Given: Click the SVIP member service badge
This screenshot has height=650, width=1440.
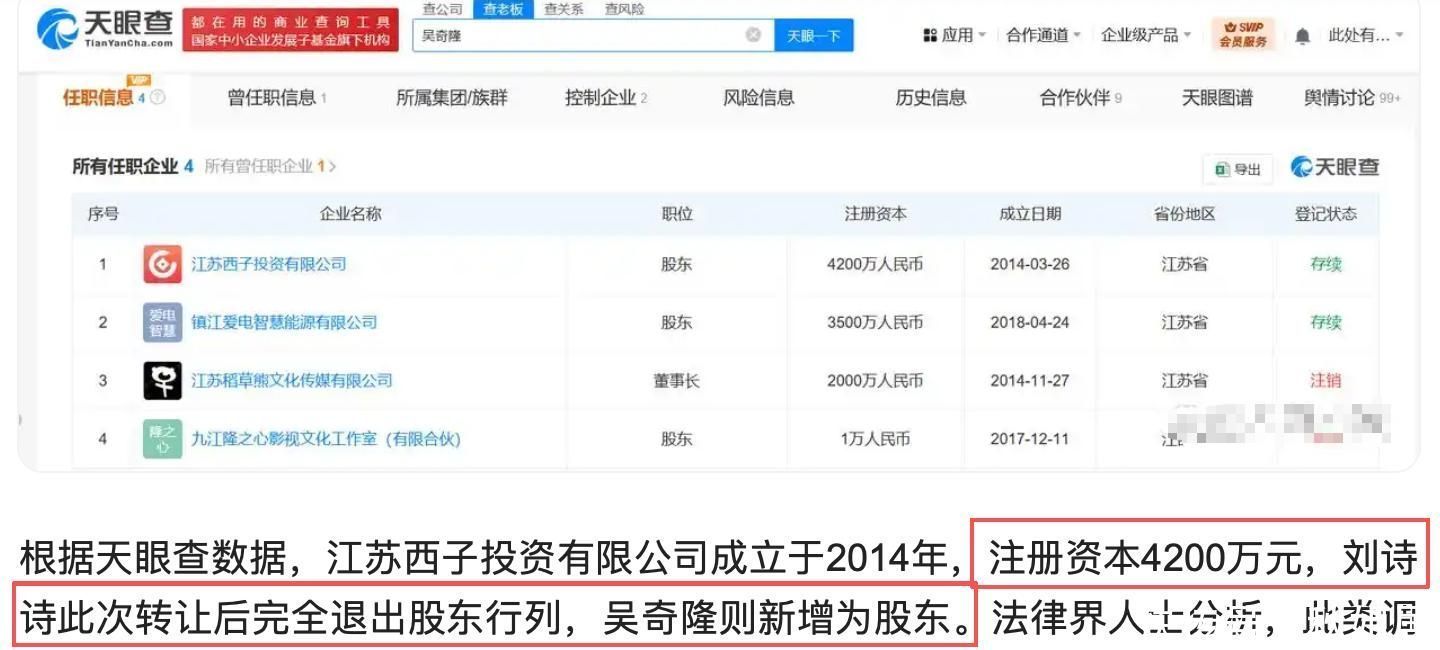Looking at the screenshot, I should [x=1243, y=35].
